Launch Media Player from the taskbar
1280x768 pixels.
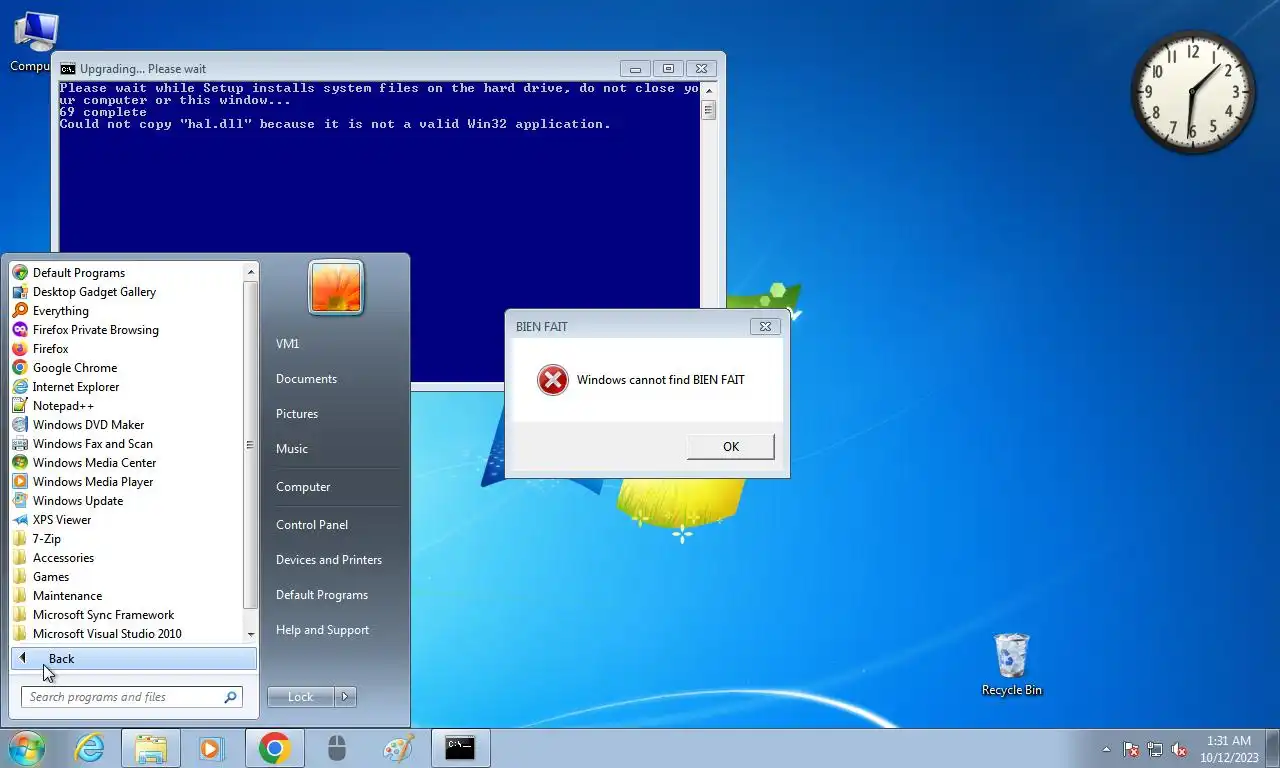(210, 748)
